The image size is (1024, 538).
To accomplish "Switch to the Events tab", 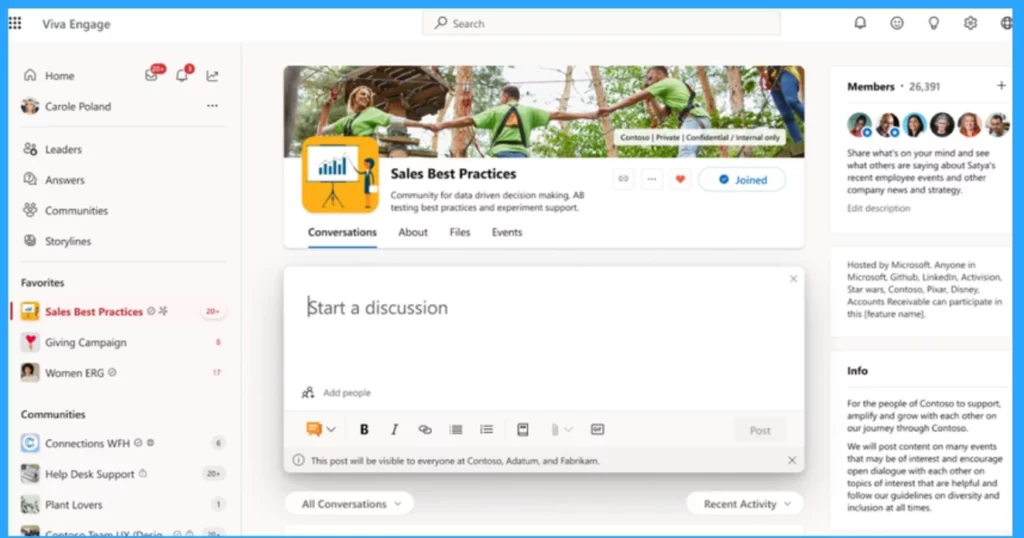I will click(507, 232).
